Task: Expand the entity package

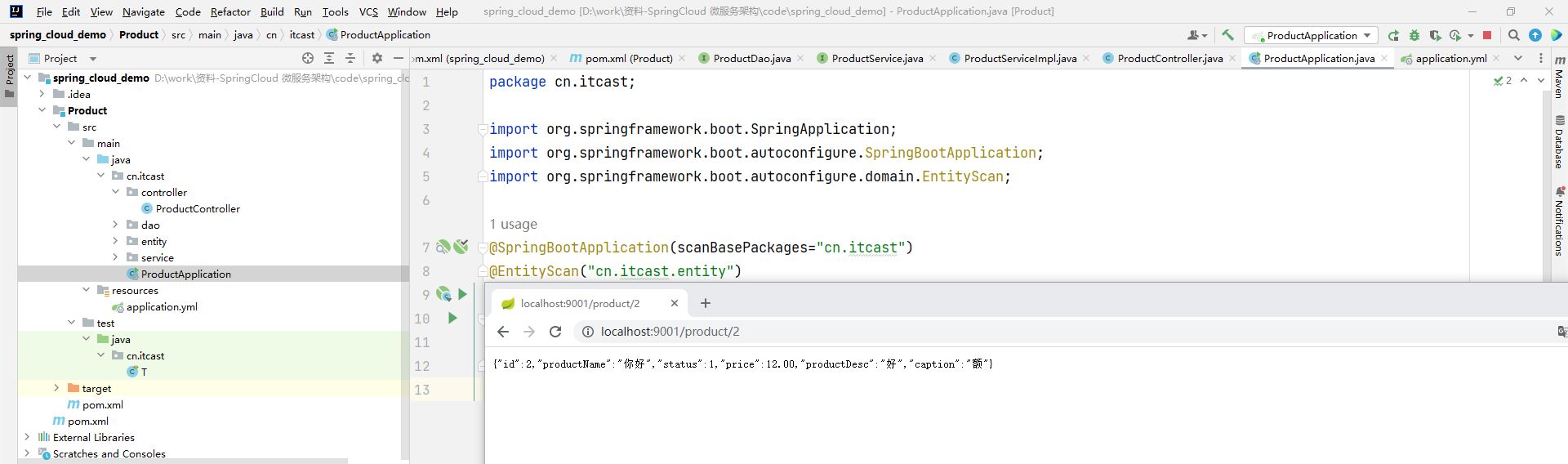Action: 116,241
